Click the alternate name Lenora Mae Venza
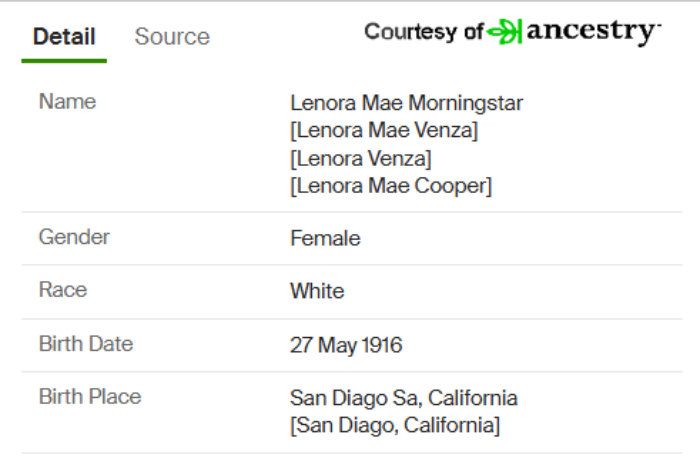Image resolution: width=700 pixels, height=458 pixels. (384, 130)
